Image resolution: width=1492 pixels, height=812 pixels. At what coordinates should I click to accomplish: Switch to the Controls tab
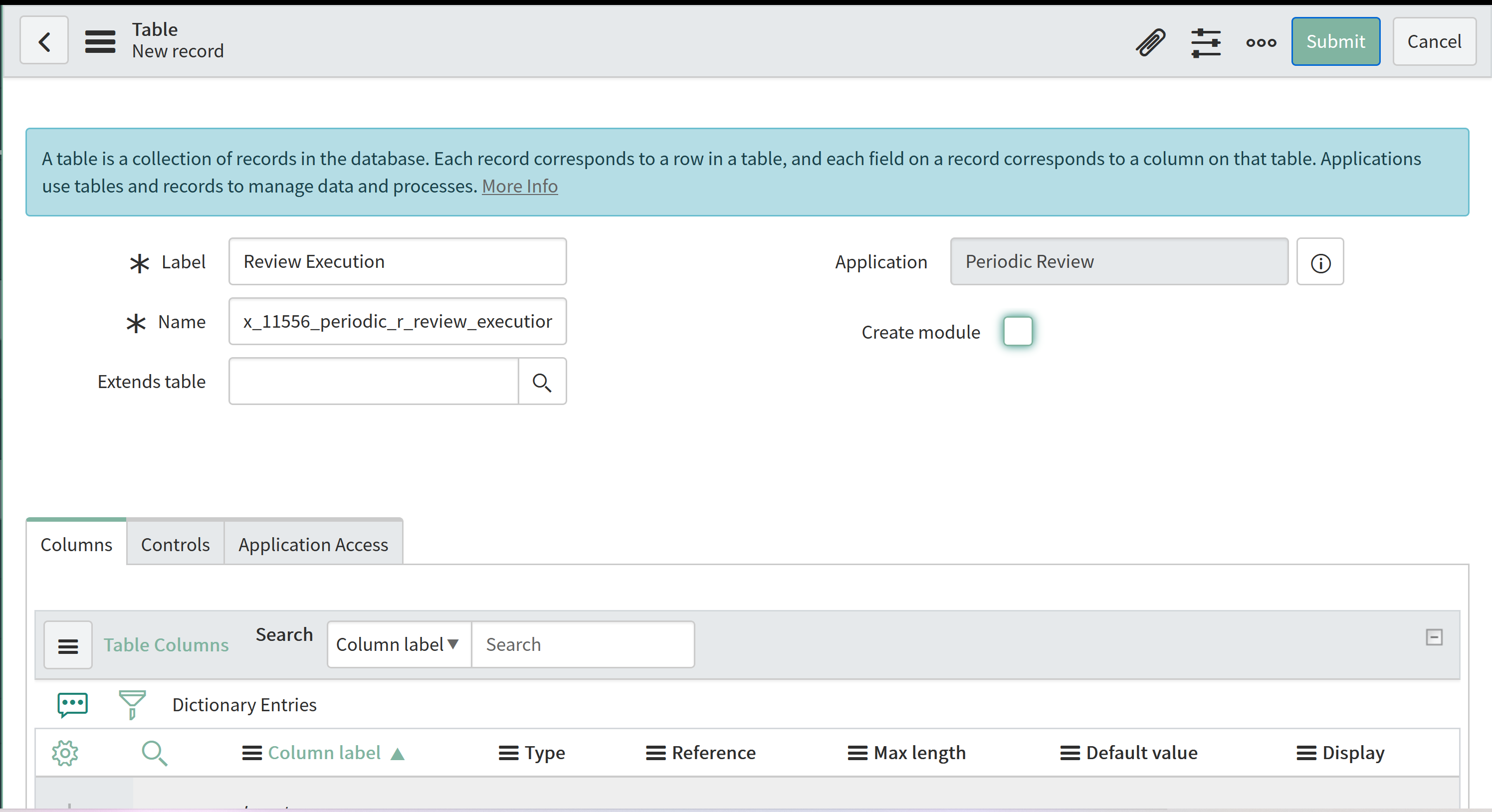pyautogui.click(x=175, y=545)
